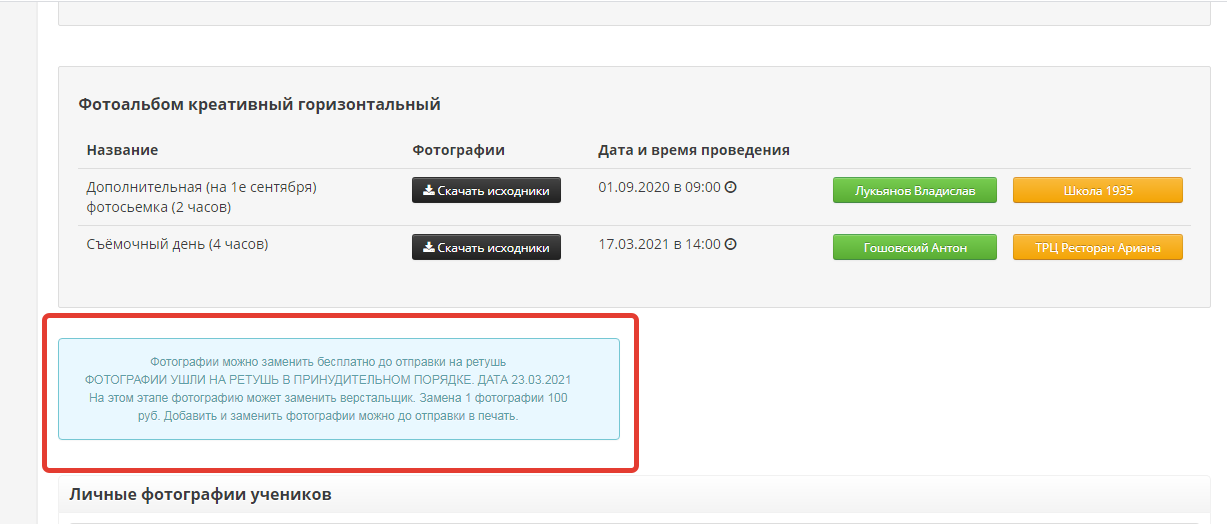Open photographer Гошовский Антон
The image size is (1227, 524).
click(x=915, y=247)
